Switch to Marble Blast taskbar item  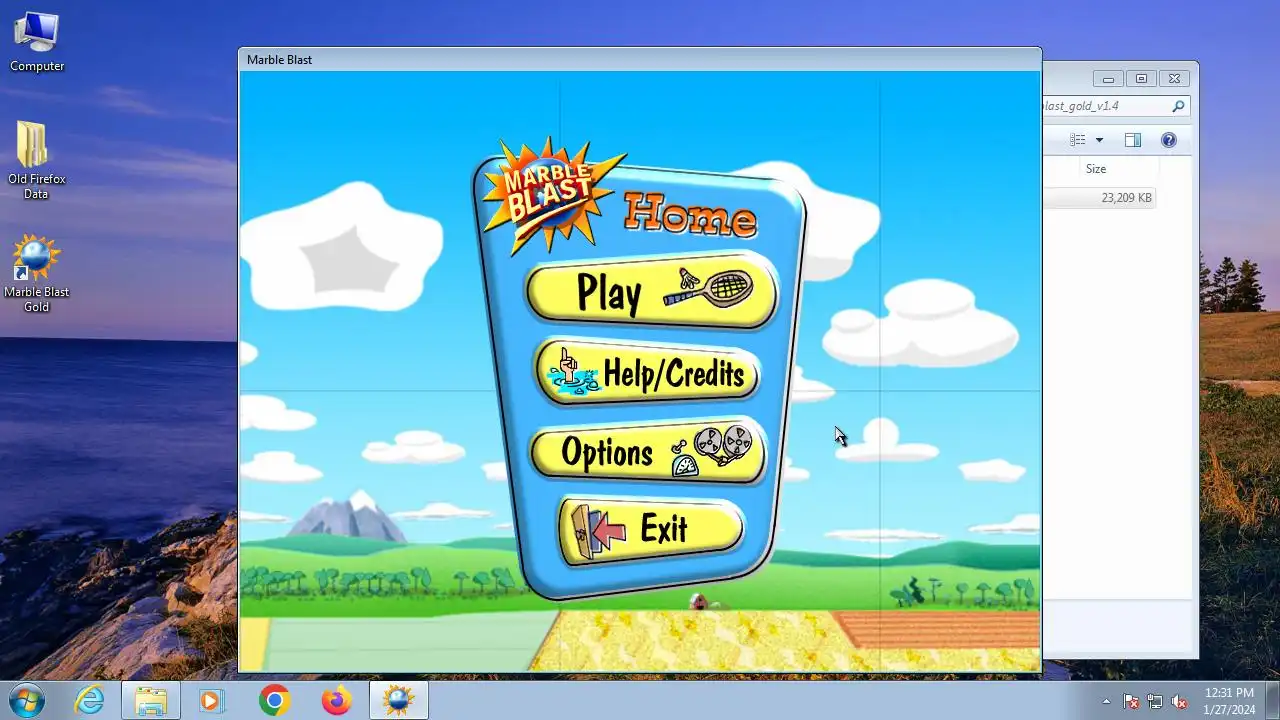click(x=399, y=700)
